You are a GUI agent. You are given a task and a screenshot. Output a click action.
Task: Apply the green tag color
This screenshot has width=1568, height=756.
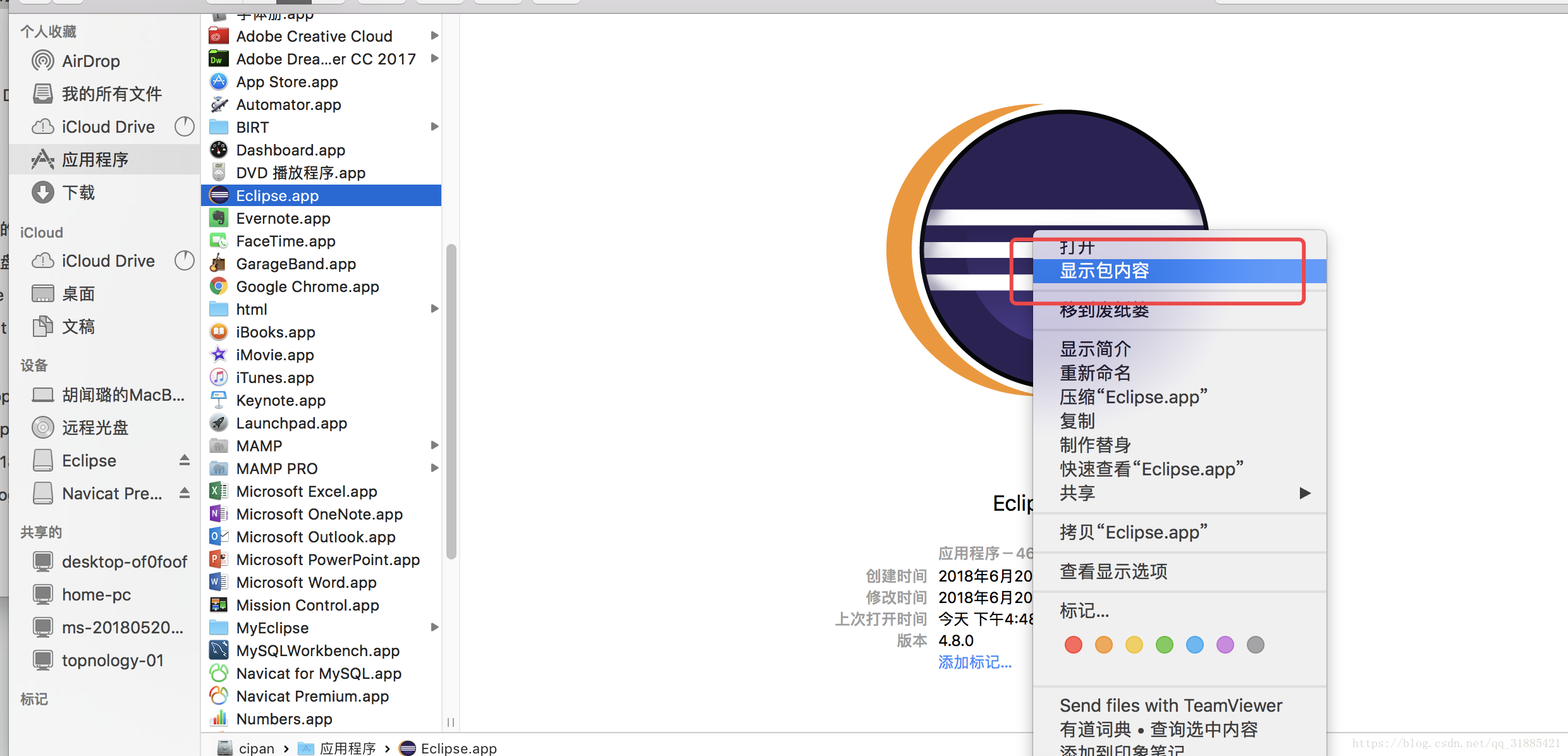pyautogui.click(x=1165, y=645)
